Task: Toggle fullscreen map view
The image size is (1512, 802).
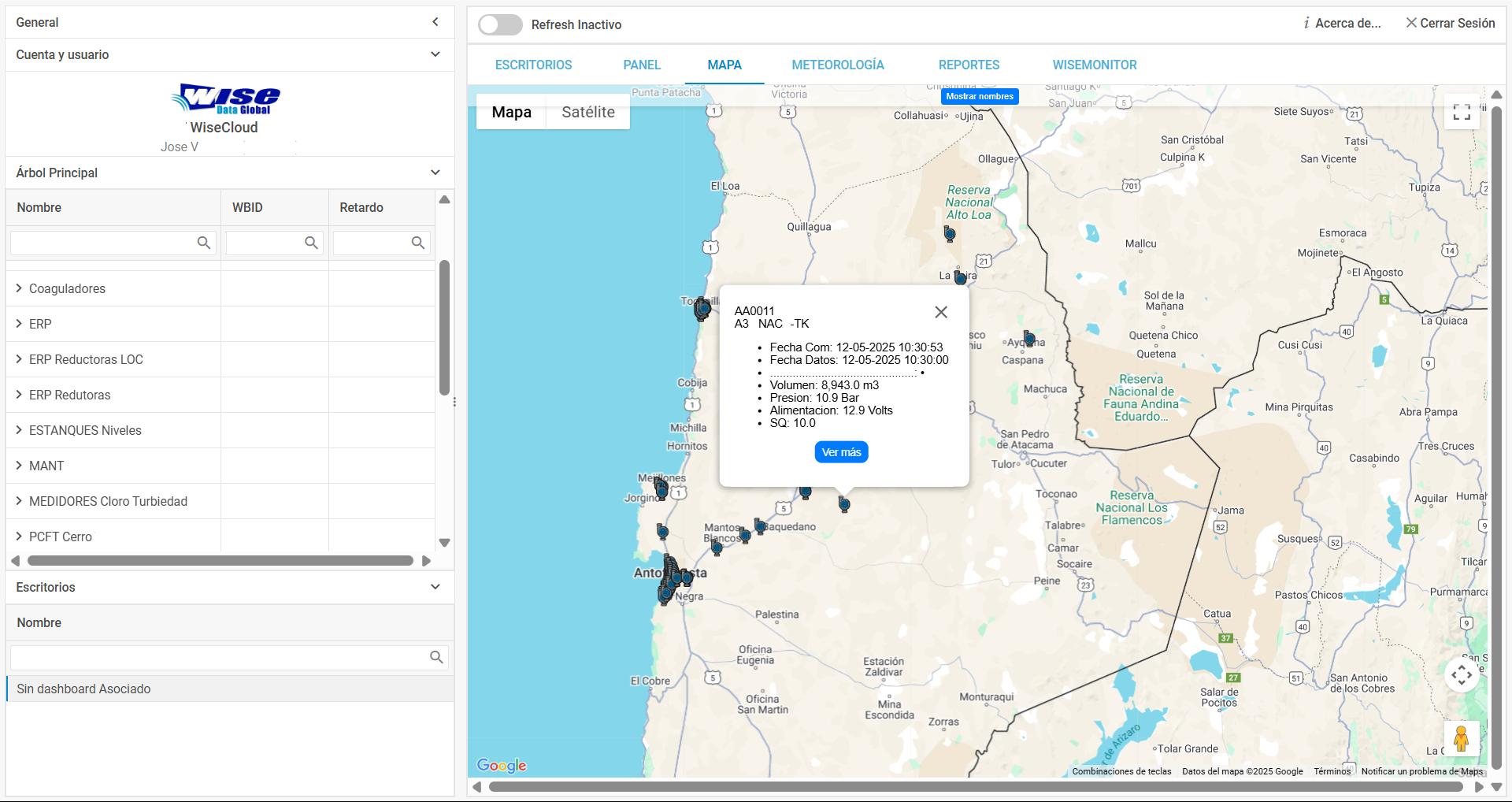Action: 1462,112
